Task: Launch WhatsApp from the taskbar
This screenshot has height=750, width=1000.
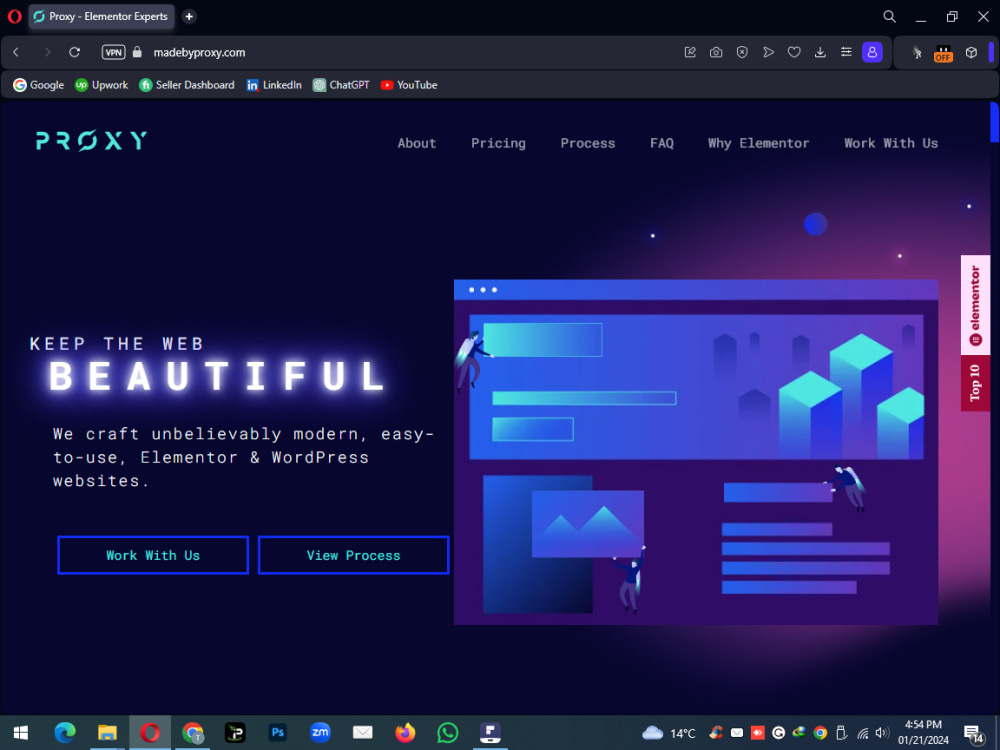Action: coord(447,733)
